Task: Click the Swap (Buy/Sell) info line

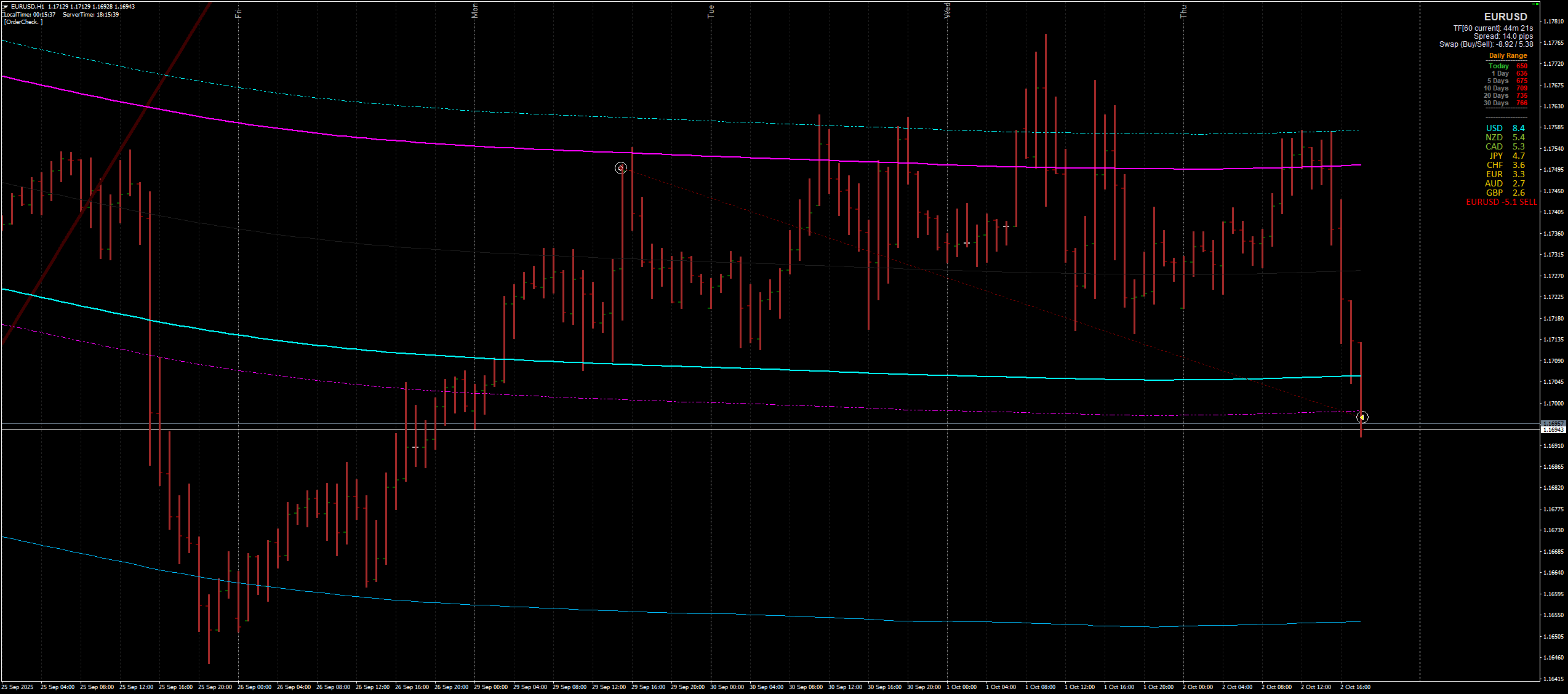Action: tap(1486, 44)
